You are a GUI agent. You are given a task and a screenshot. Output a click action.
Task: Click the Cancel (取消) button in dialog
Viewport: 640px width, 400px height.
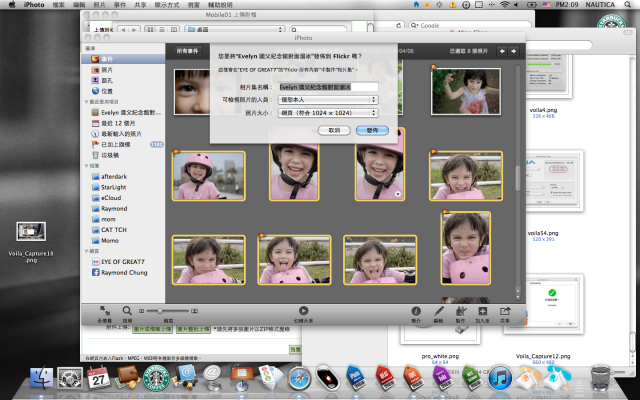334,130
